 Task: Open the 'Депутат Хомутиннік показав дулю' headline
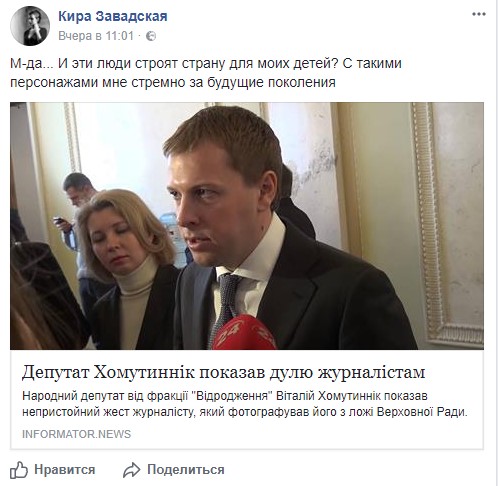(x=223, y=372)
